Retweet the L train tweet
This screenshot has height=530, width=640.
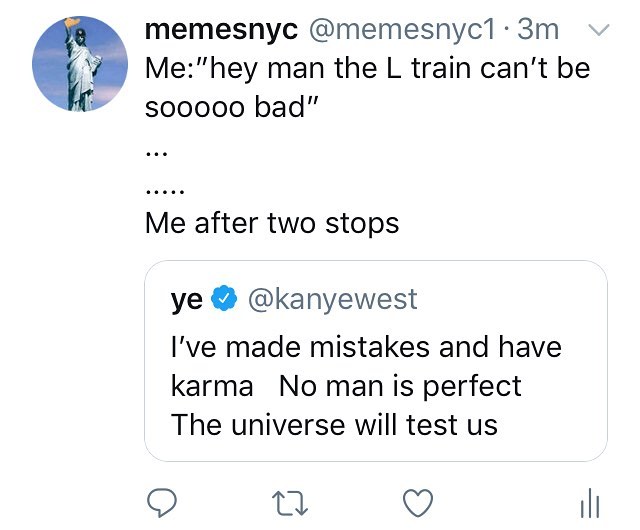pos(290,501)
